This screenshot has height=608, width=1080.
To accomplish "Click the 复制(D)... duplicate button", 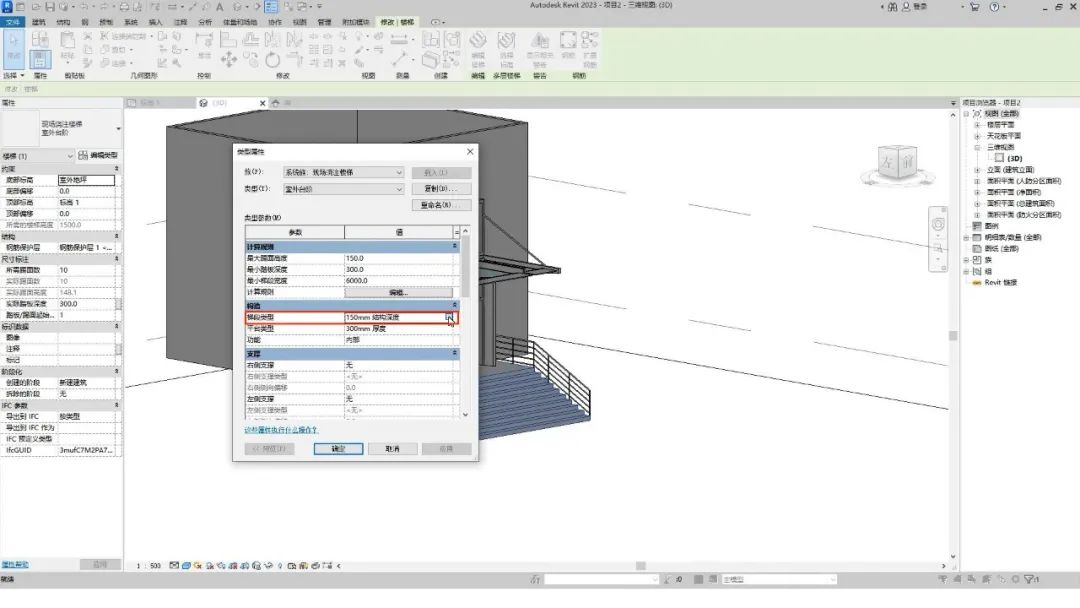I will coord(442,189).
